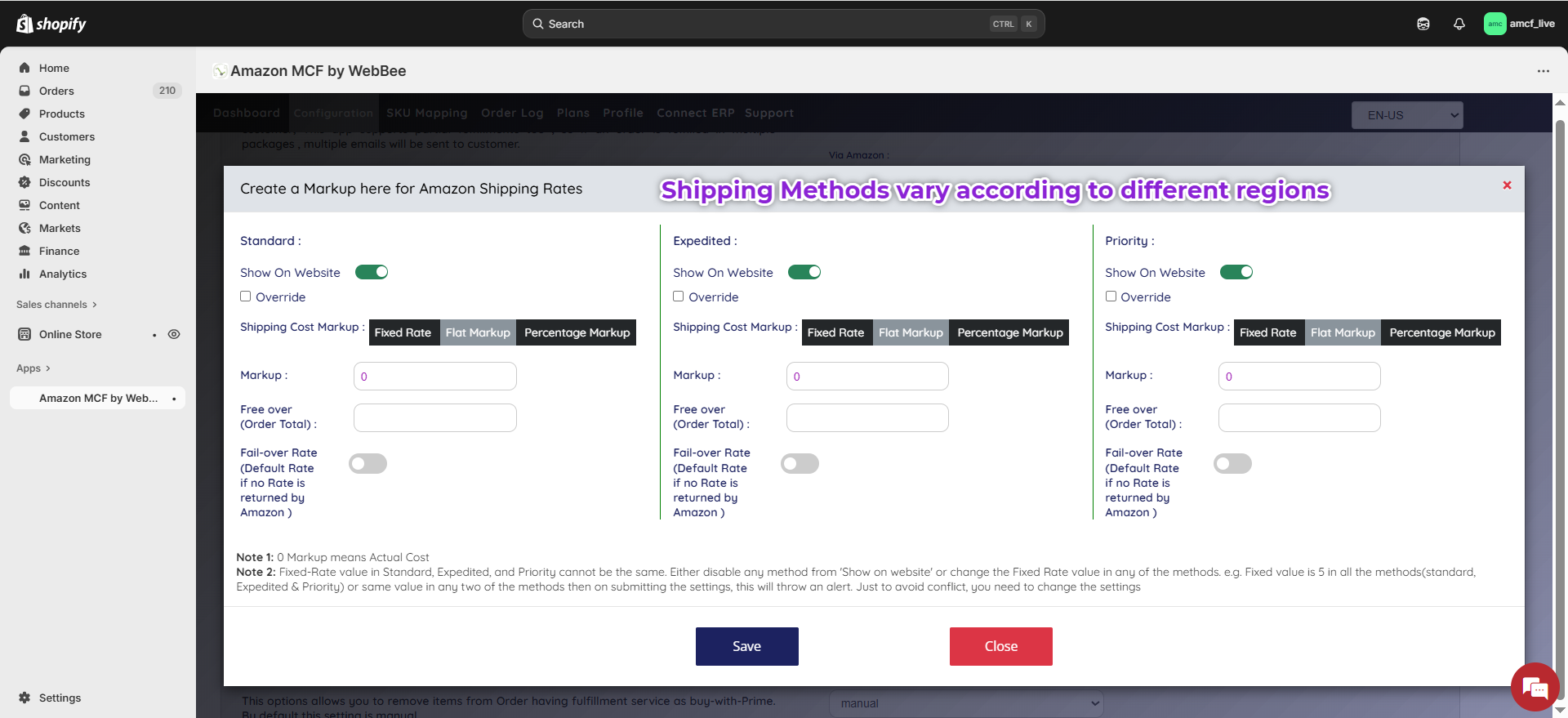Click the Discounts icon in sidebar
The image size is (1568, 718).
click(x=24, y=182)
